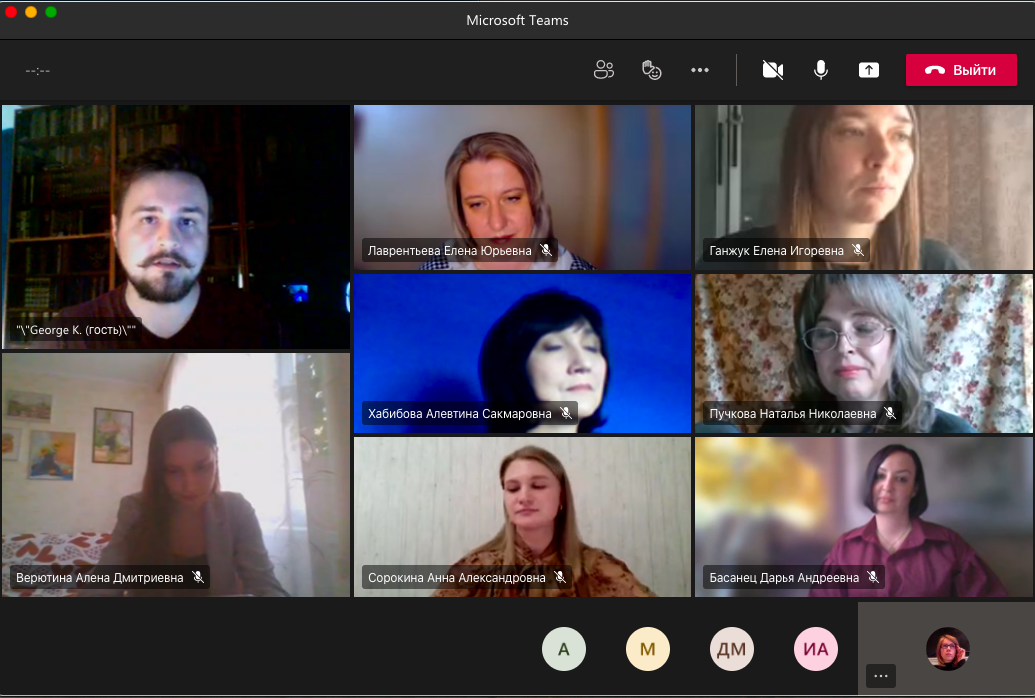The image size is (1035, 698).
Task: Select the participant avatar labeled М
Action: click(648, 649)
